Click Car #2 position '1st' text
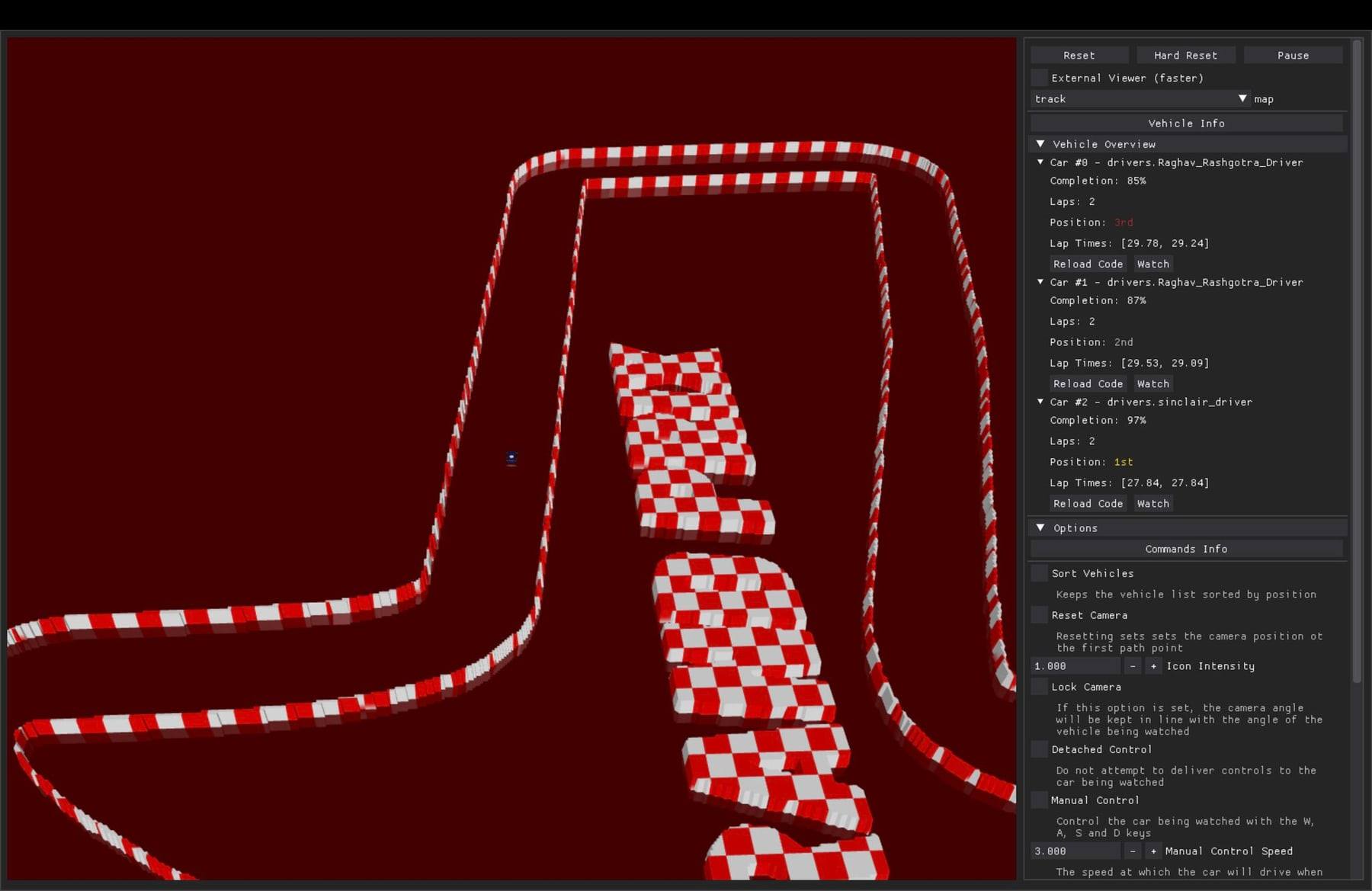 pos(1124,462)
